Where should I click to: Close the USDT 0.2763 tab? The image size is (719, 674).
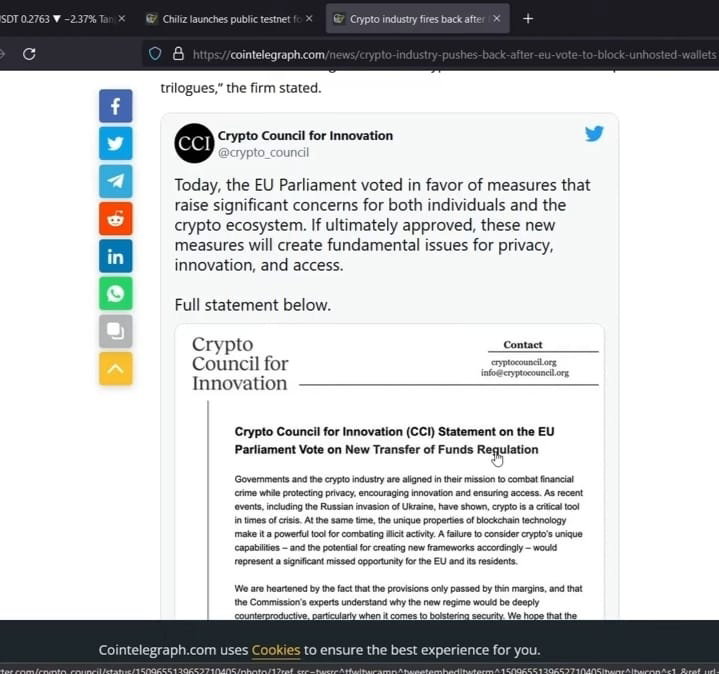point(122,18)
